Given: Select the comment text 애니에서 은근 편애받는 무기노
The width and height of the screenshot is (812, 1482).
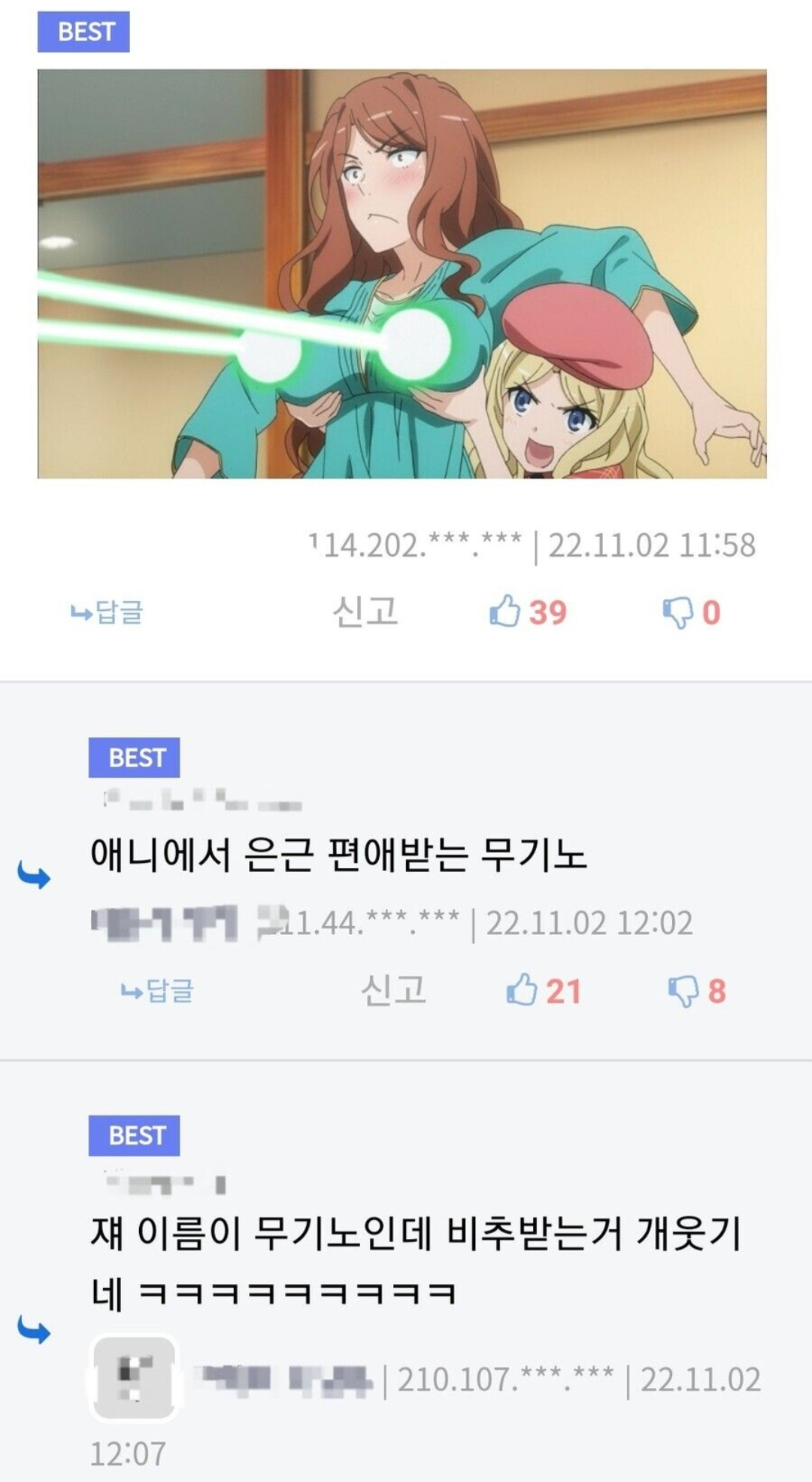Looking at the screenshot, I should 338,855.
